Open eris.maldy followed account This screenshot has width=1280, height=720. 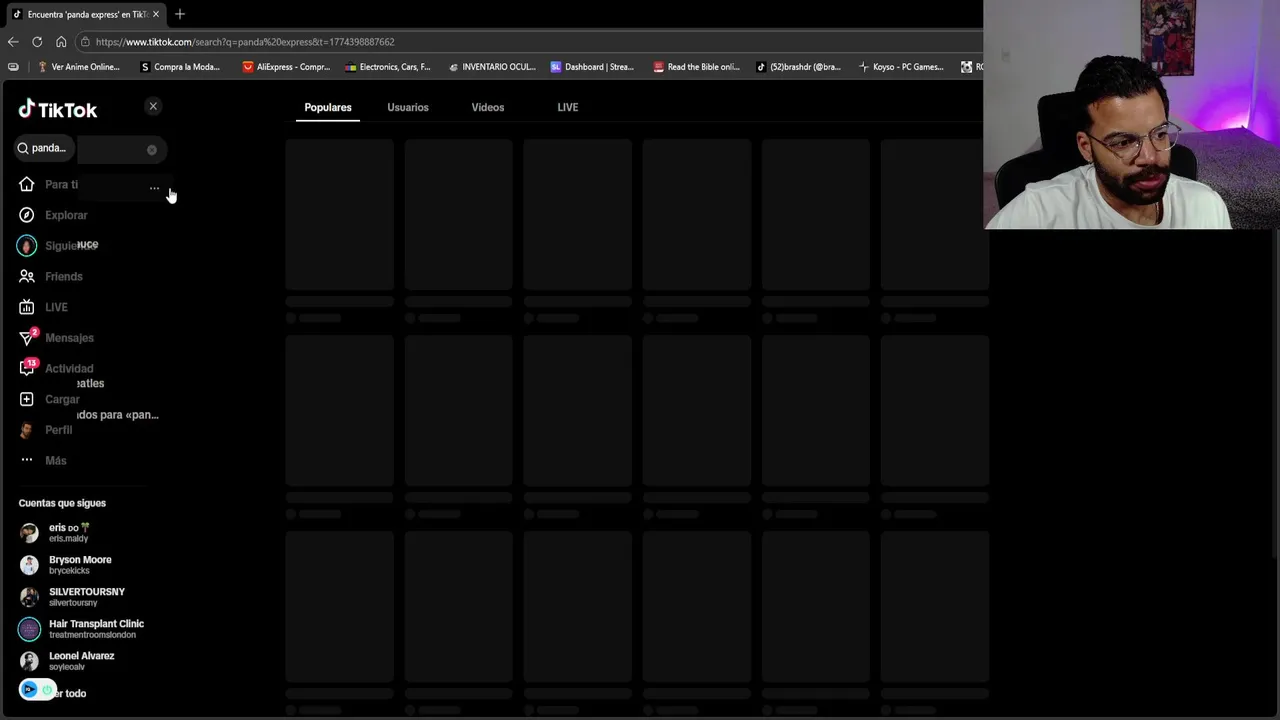click(x=70, y=532)
